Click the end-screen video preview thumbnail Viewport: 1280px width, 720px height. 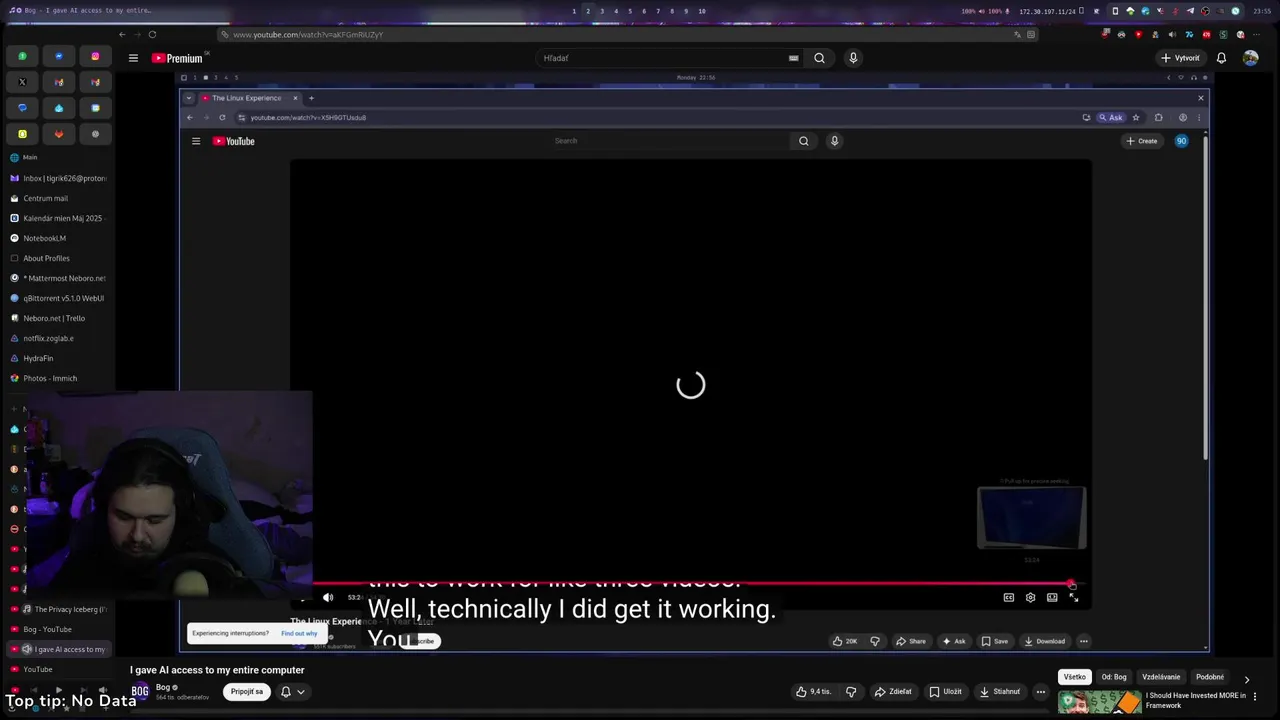[x=1031, y=517]
